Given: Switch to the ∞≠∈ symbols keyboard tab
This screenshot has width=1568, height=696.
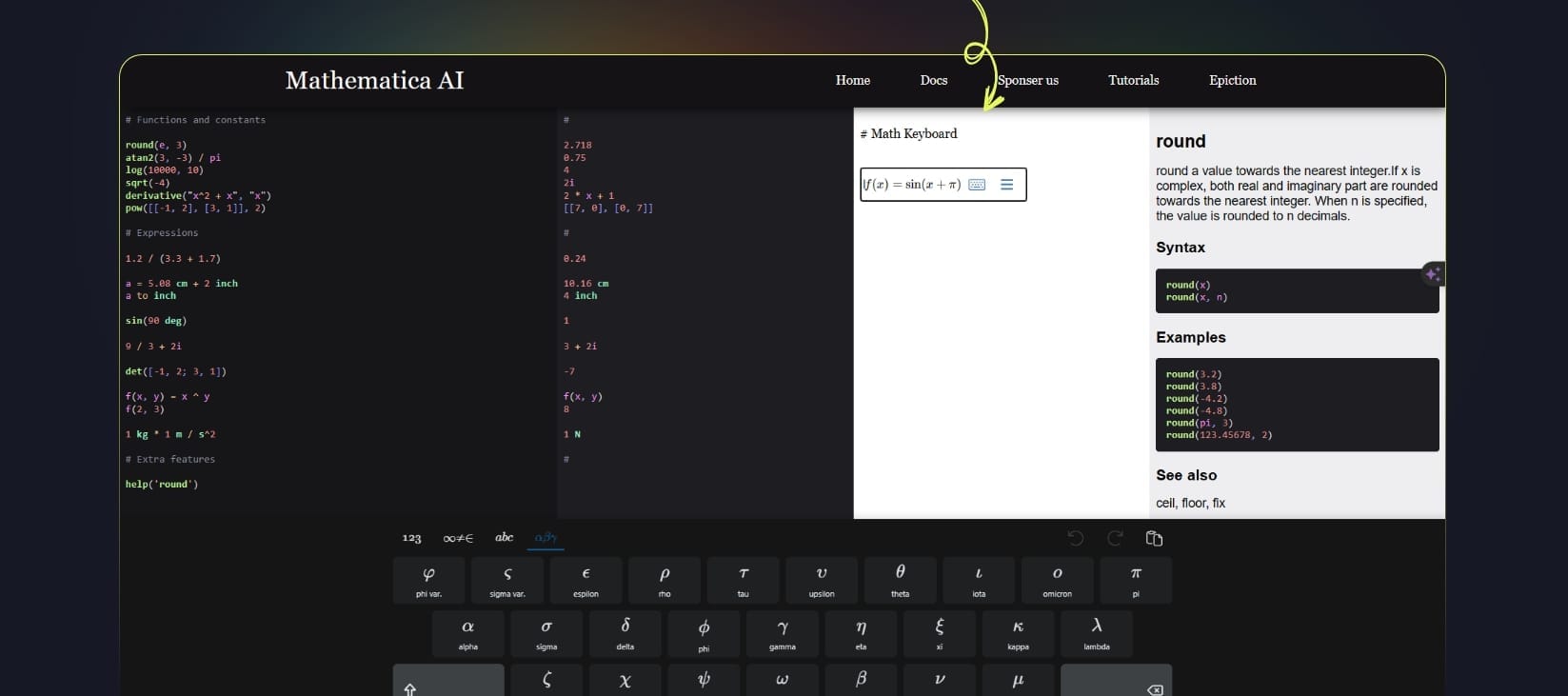Looking at the screenshot, I should point(458,538).
